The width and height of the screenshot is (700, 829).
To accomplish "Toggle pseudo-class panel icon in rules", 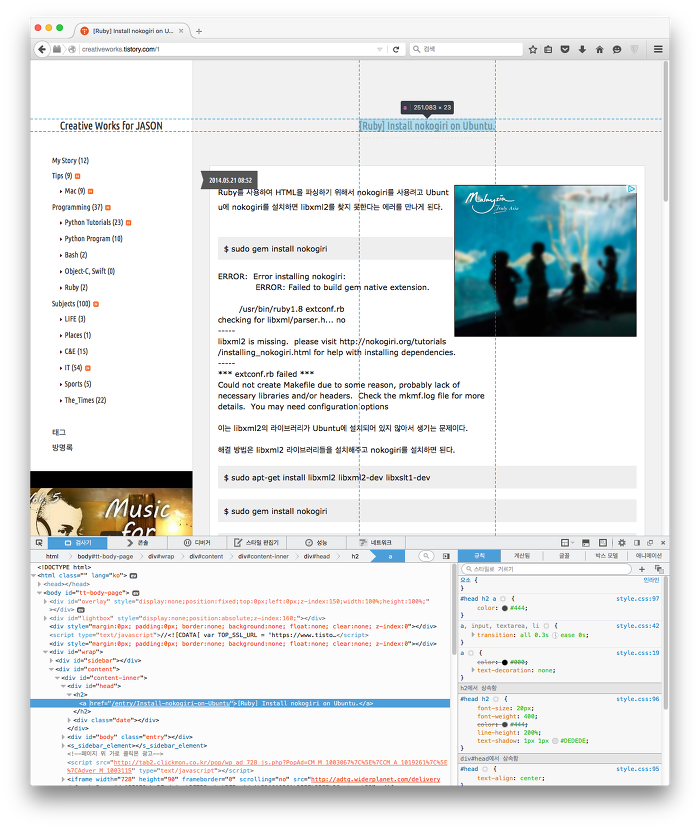I will [659, 569].
